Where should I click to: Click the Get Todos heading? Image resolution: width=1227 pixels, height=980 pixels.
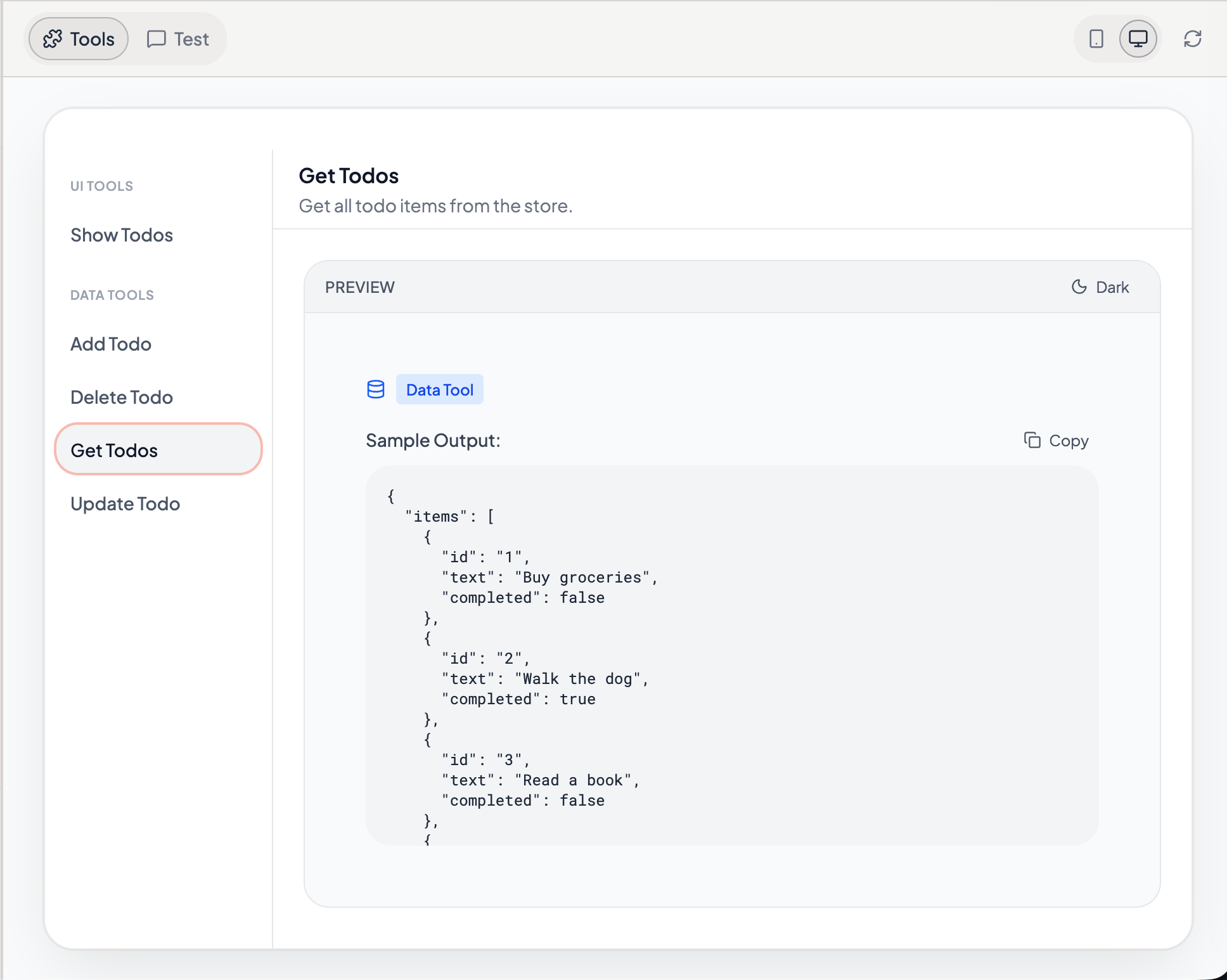[x=349, y=176]
